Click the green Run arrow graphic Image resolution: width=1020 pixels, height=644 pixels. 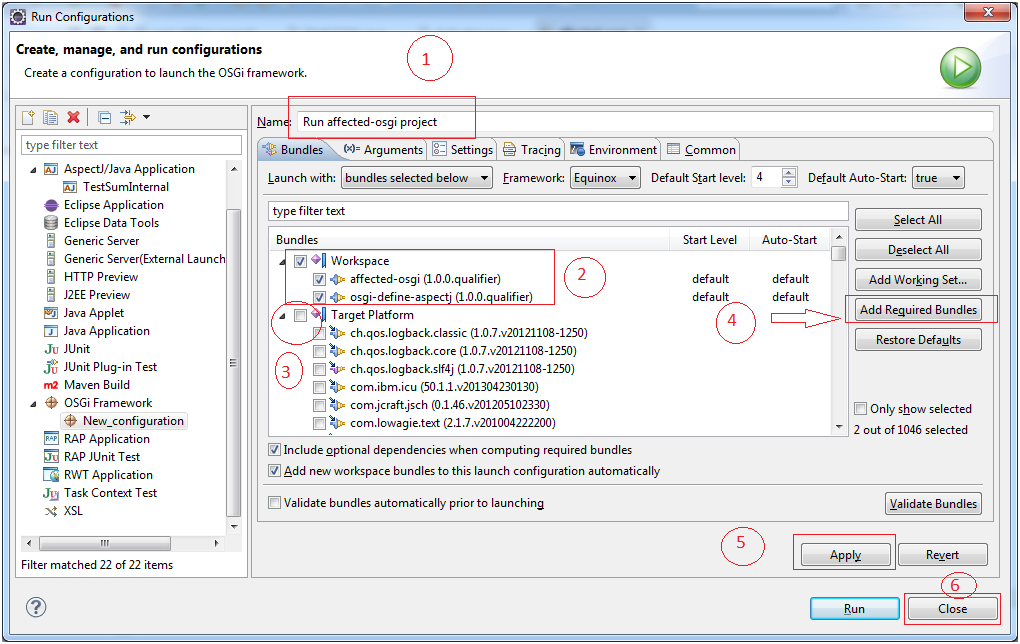(960, 68)
